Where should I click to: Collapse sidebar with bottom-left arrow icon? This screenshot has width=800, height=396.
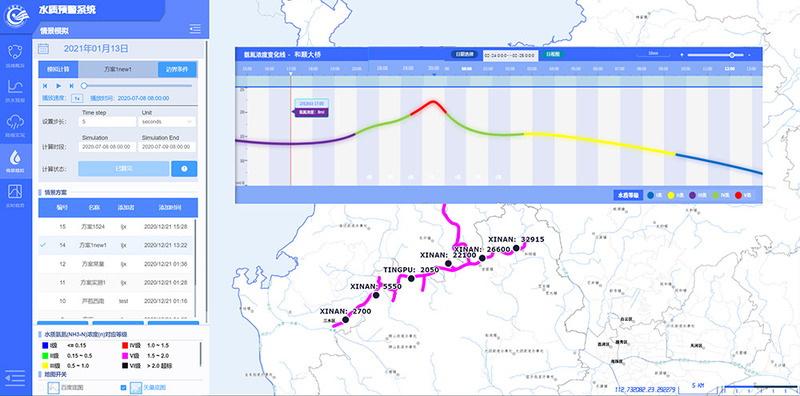15,378
